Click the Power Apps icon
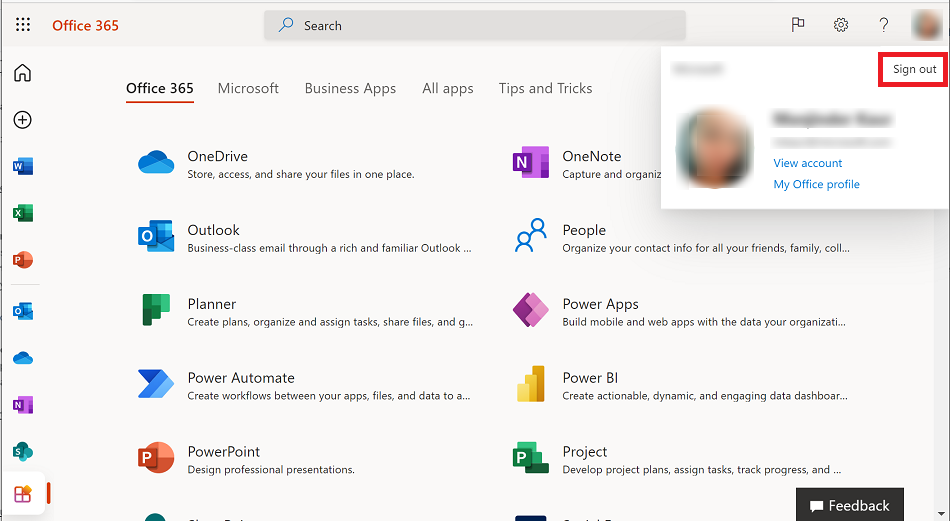 tap(531, 310)
